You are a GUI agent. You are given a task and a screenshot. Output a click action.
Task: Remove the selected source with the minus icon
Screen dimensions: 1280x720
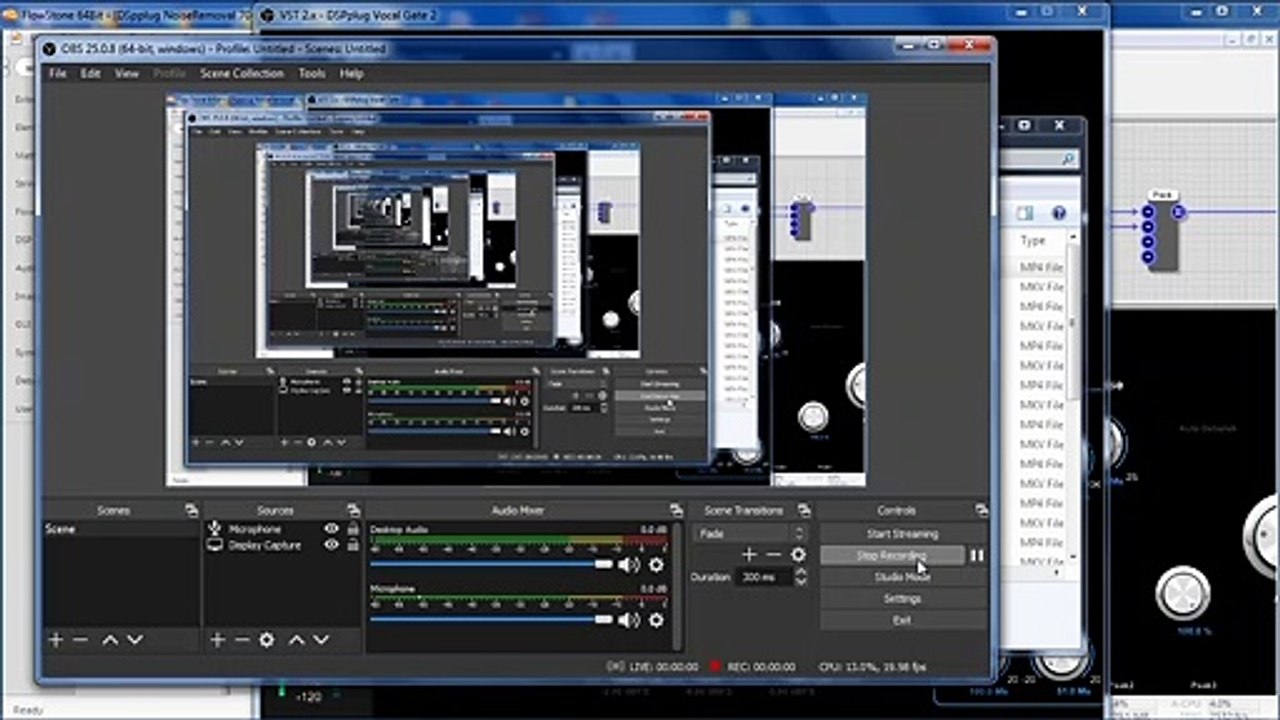[x=242, y=640]
